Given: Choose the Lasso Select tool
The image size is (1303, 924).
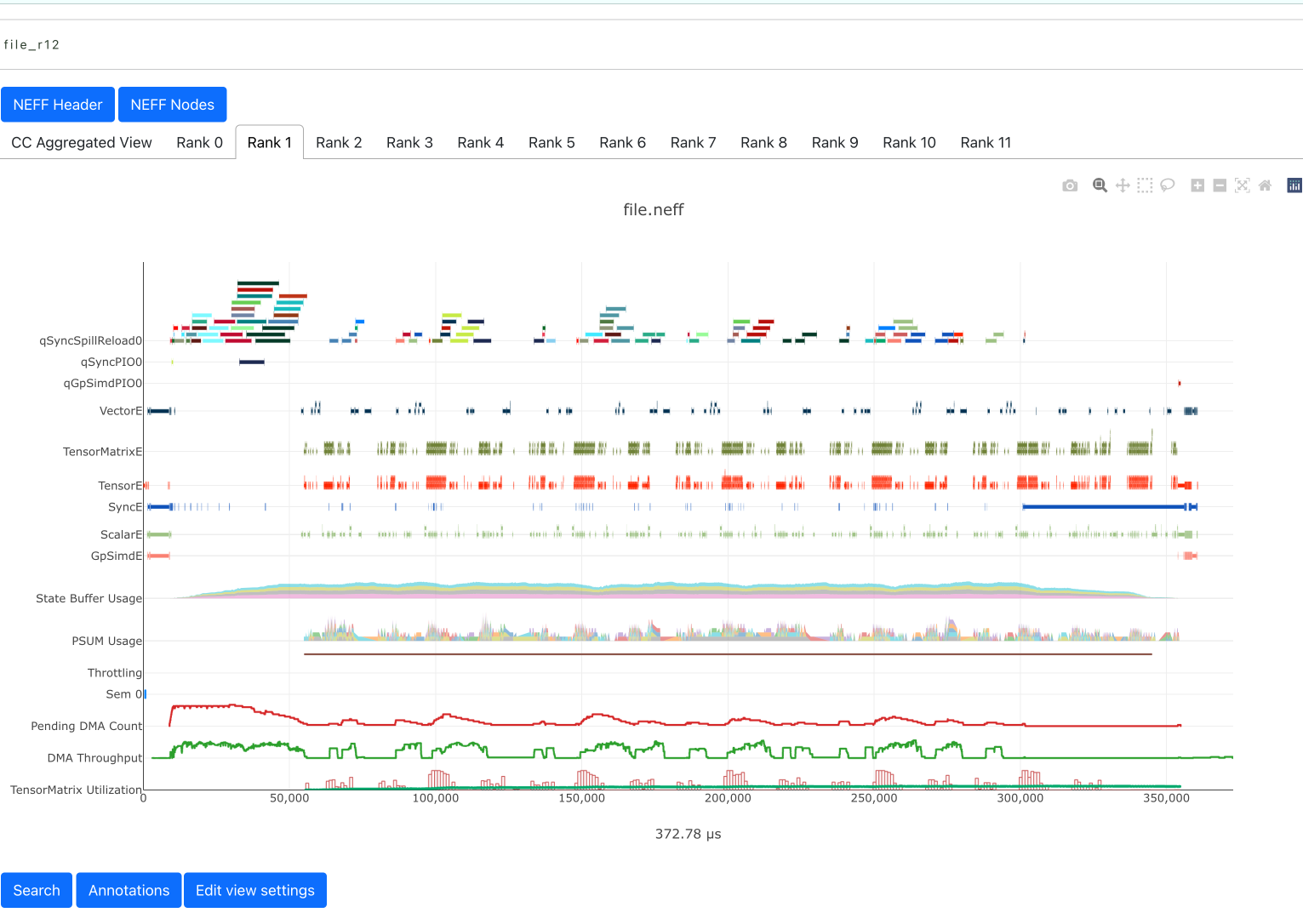Looking at the screenshot, I should coord(1168,185).
